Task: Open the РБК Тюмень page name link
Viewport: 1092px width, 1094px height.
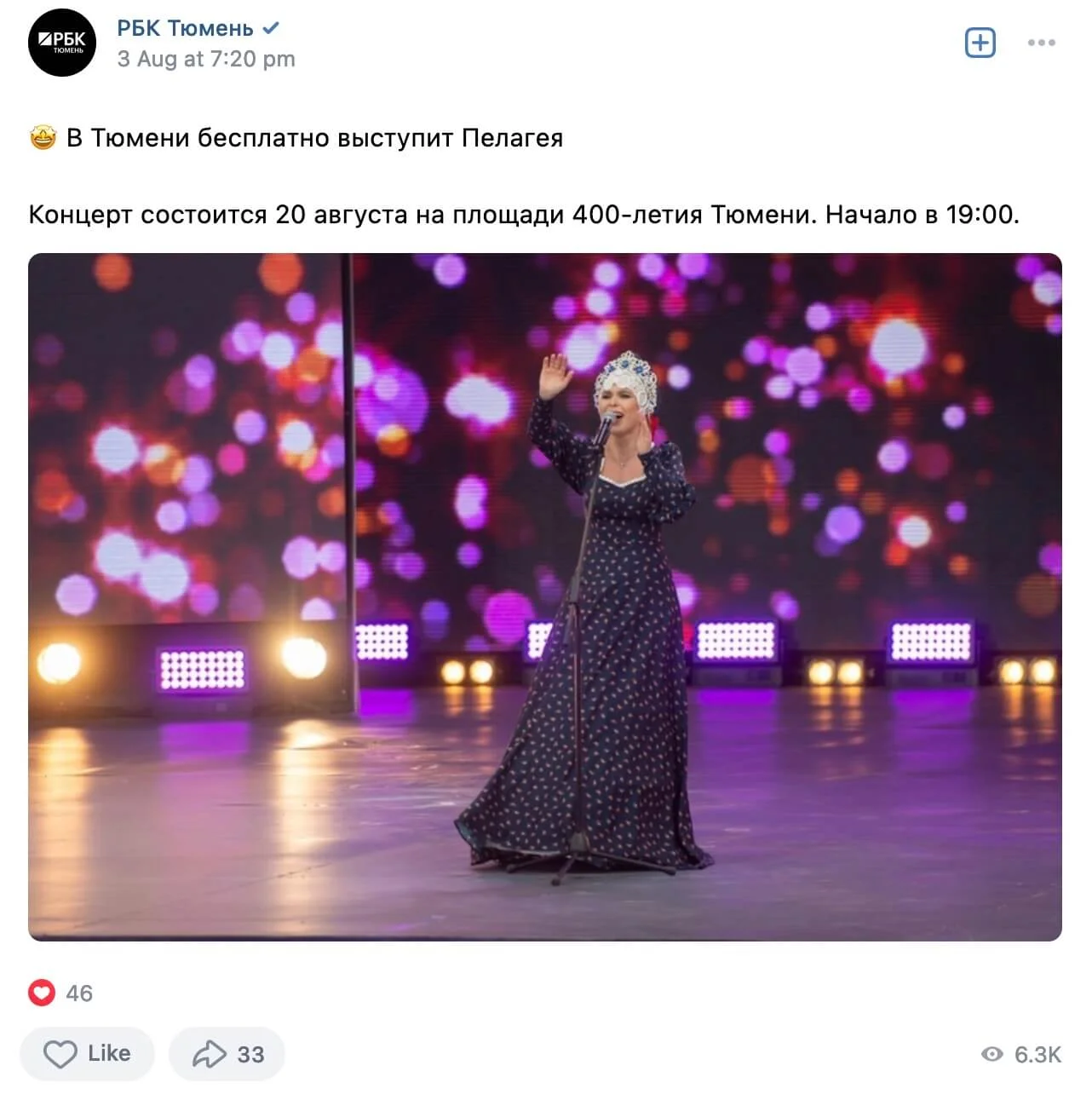Action: [185, 28]
